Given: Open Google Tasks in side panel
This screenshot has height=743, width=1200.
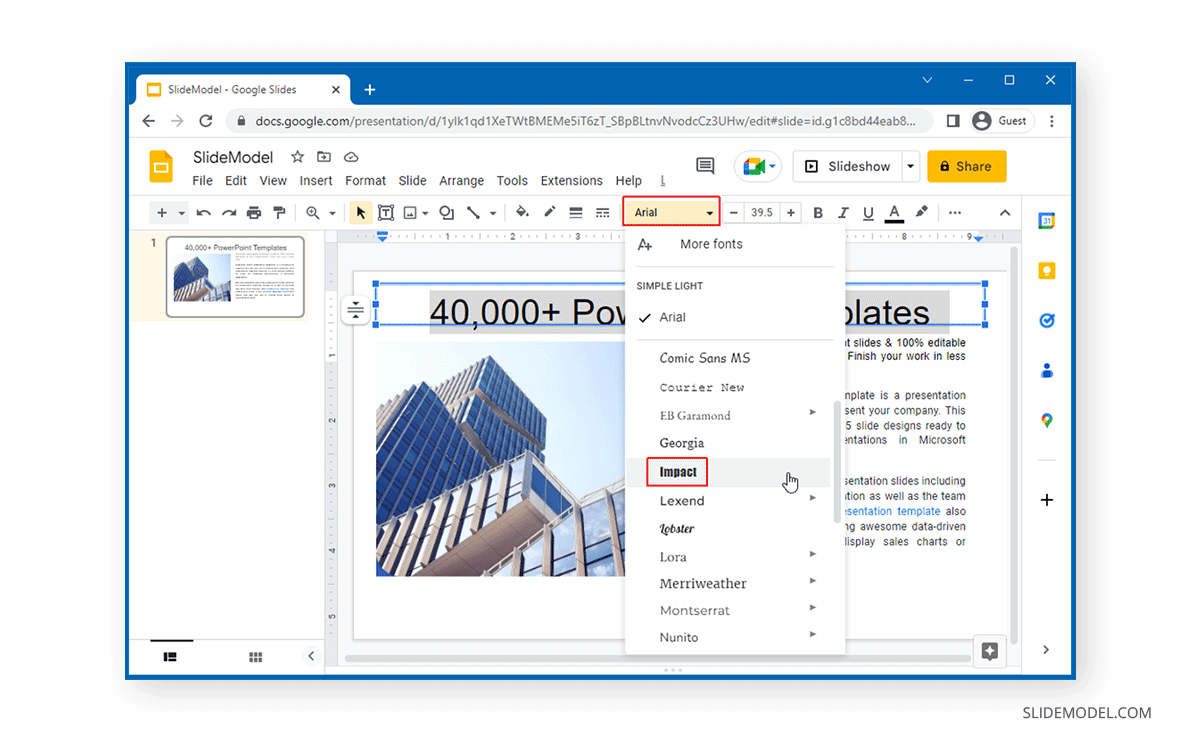Looking at the screenshot, I should 1046,321.
